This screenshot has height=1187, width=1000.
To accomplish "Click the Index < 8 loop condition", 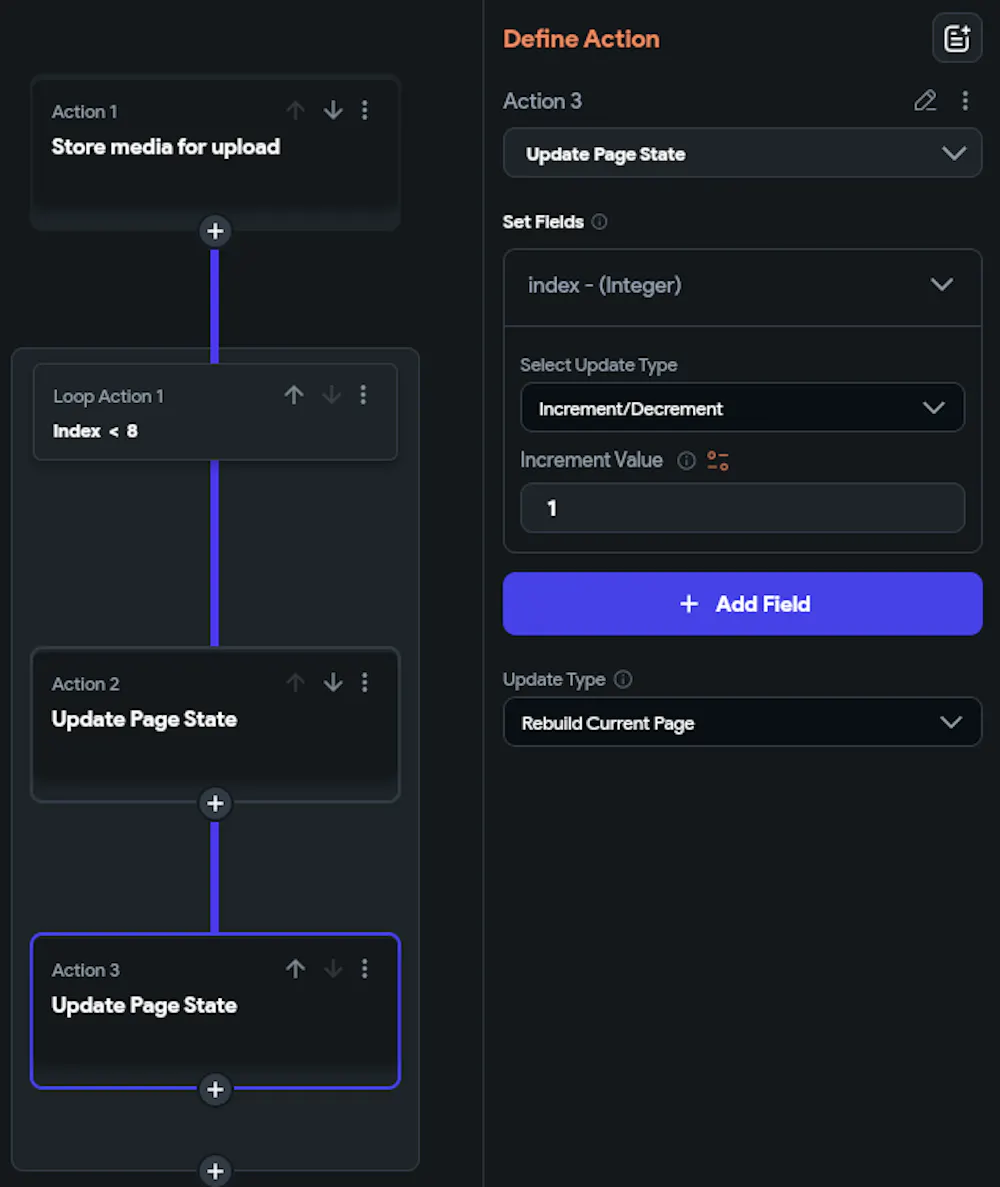I will pyautogui.click(x=95, y=431).
